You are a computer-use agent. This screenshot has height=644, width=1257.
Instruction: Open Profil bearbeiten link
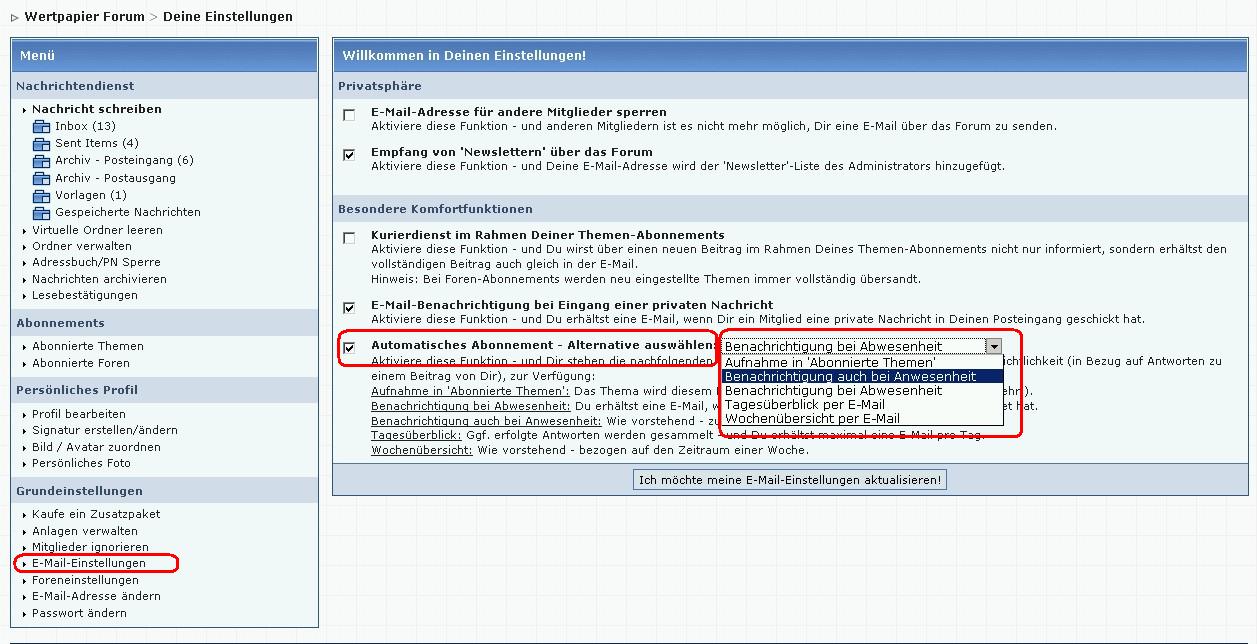click(x=79, y=414)
